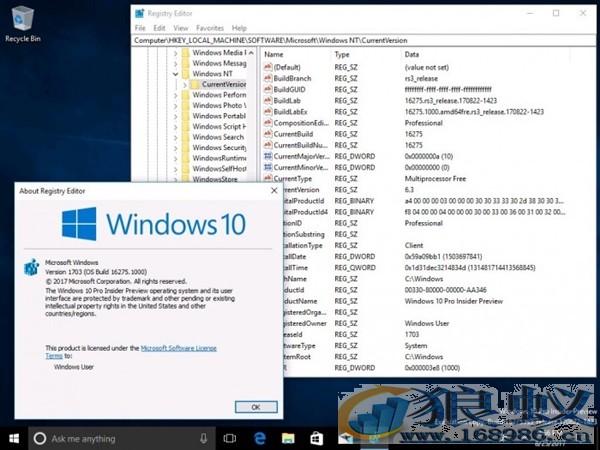Open the View menu
600x450 pixels.
[181, 28]
